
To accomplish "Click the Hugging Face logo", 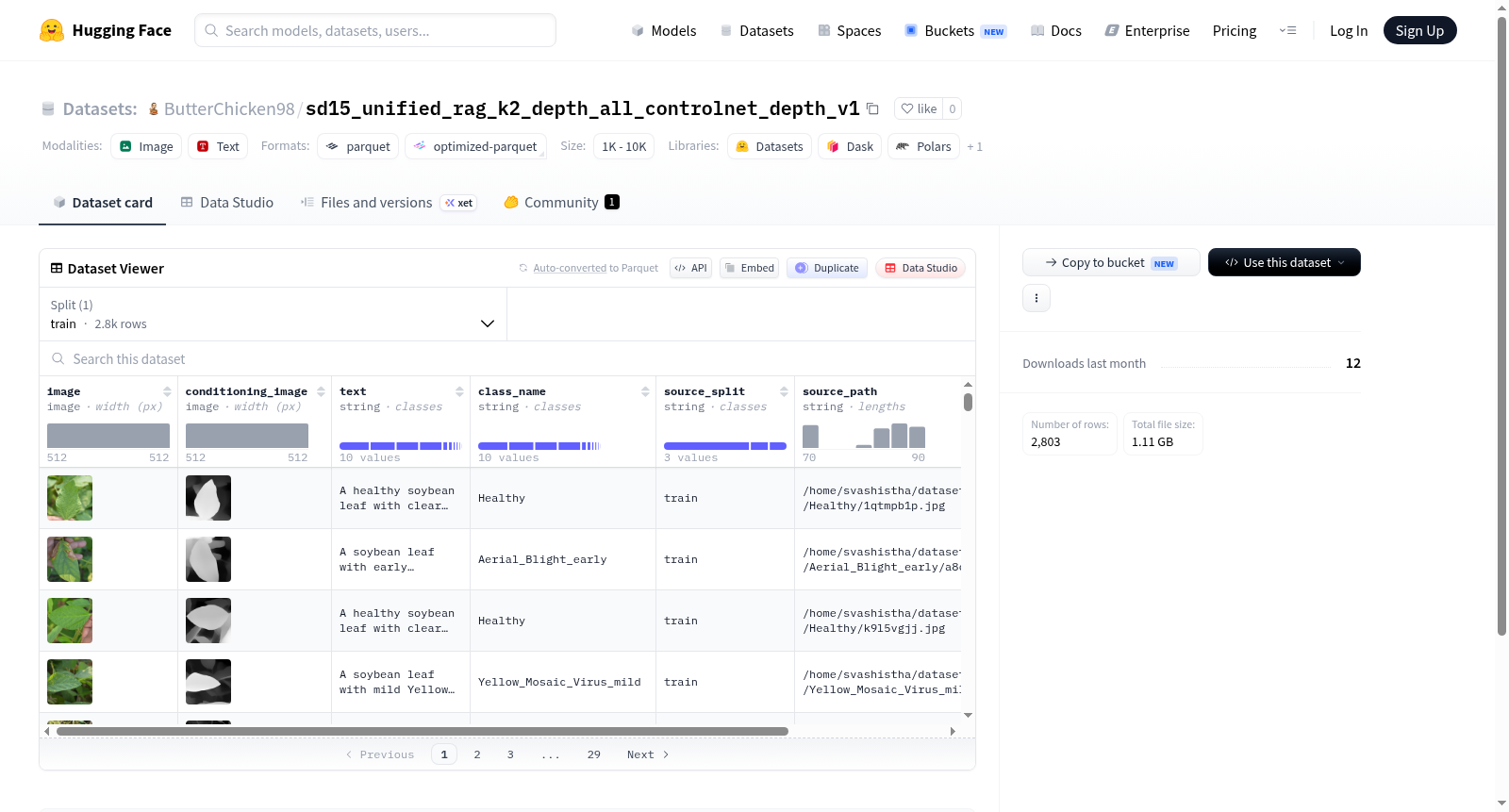I will point(105,30).
